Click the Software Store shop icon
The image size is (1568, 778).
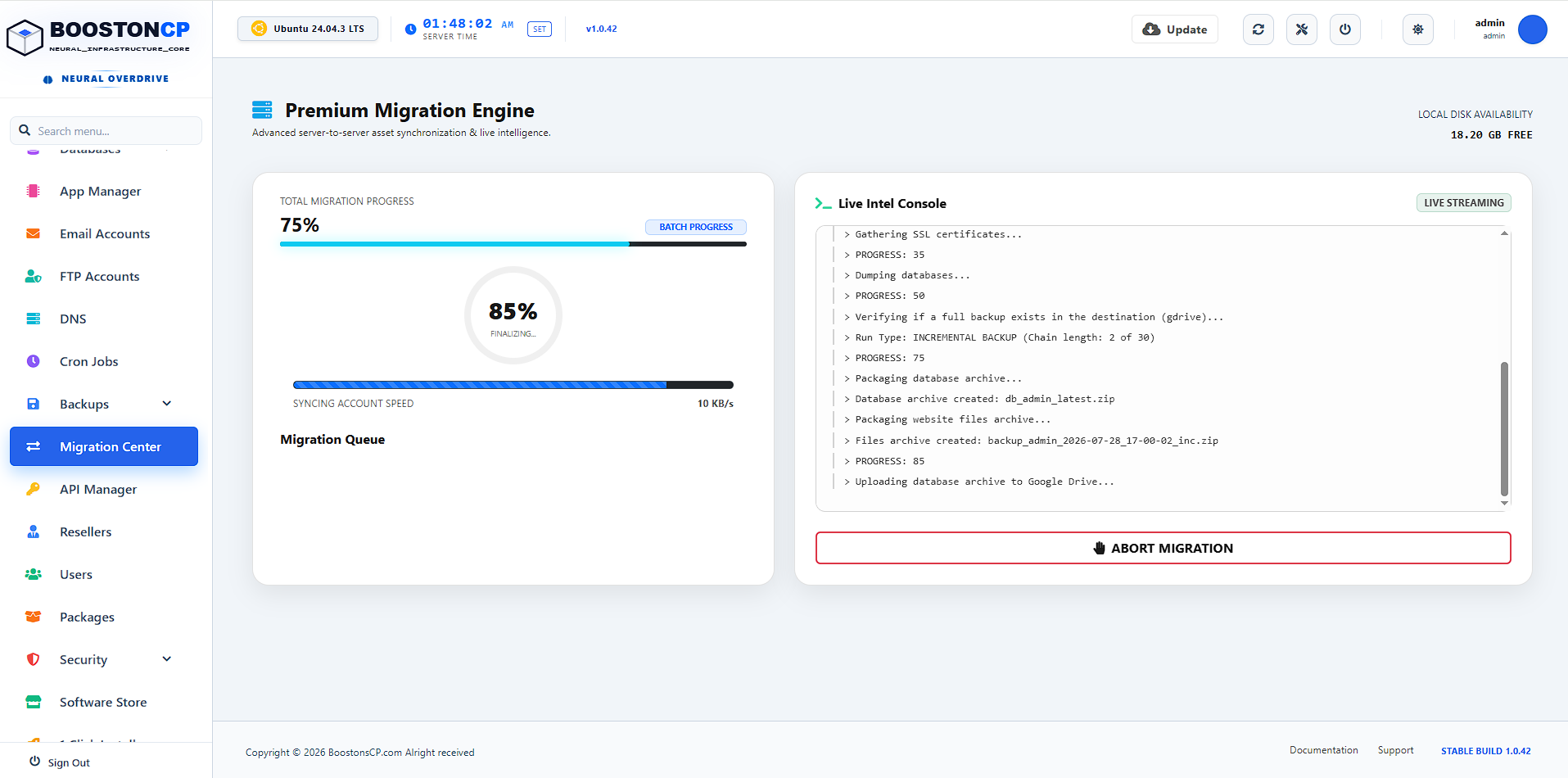pos(33,702)
